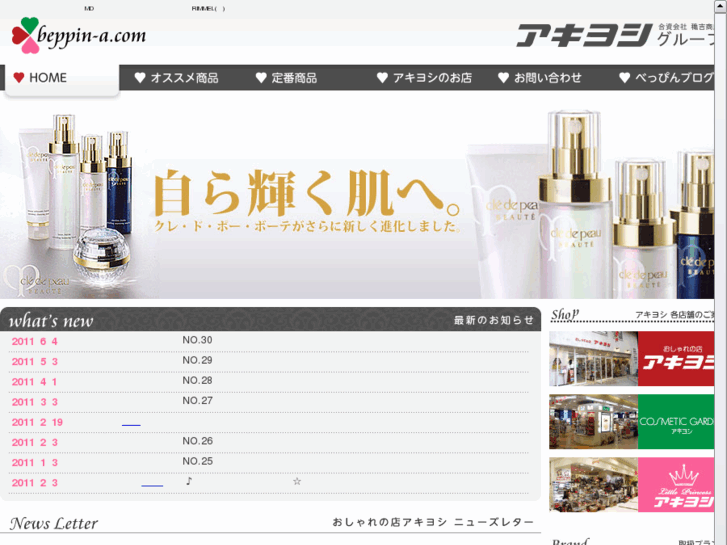Click the heart icon next to オススメ商品
Screen dimensions: 727x545
pyautogui.click(x=140, y=78)
